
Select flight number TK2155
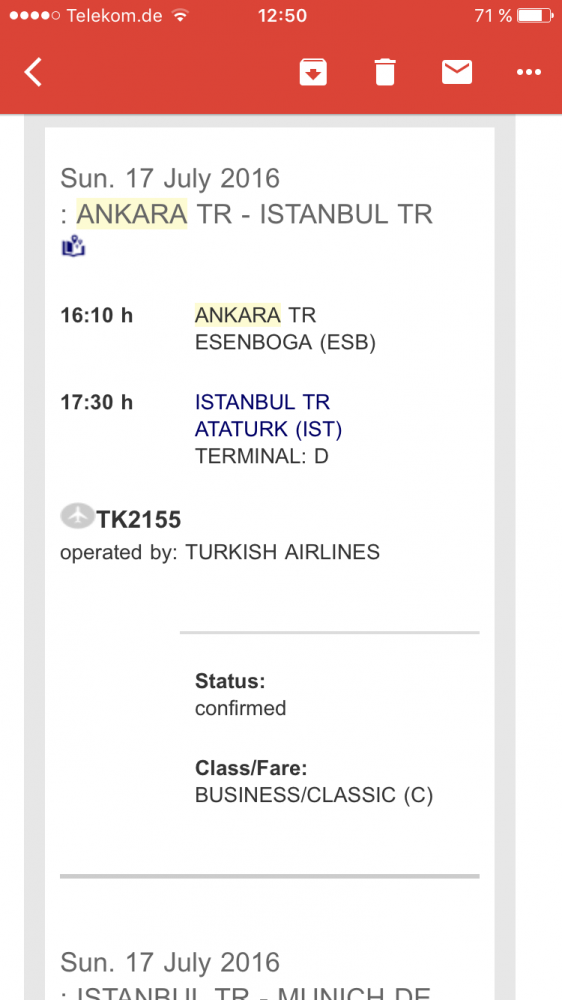click(x=139, y=520)
